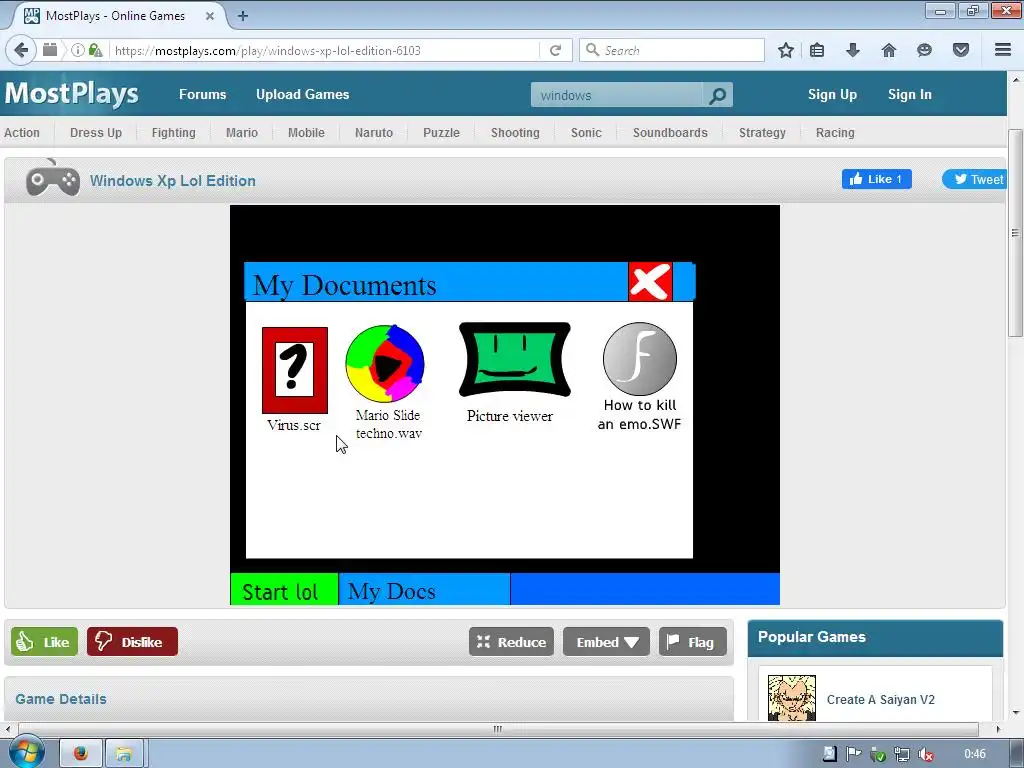Viewport: 1024px width, 768px height.
Task: Click the green lock security icon
Action: point(95,50)
